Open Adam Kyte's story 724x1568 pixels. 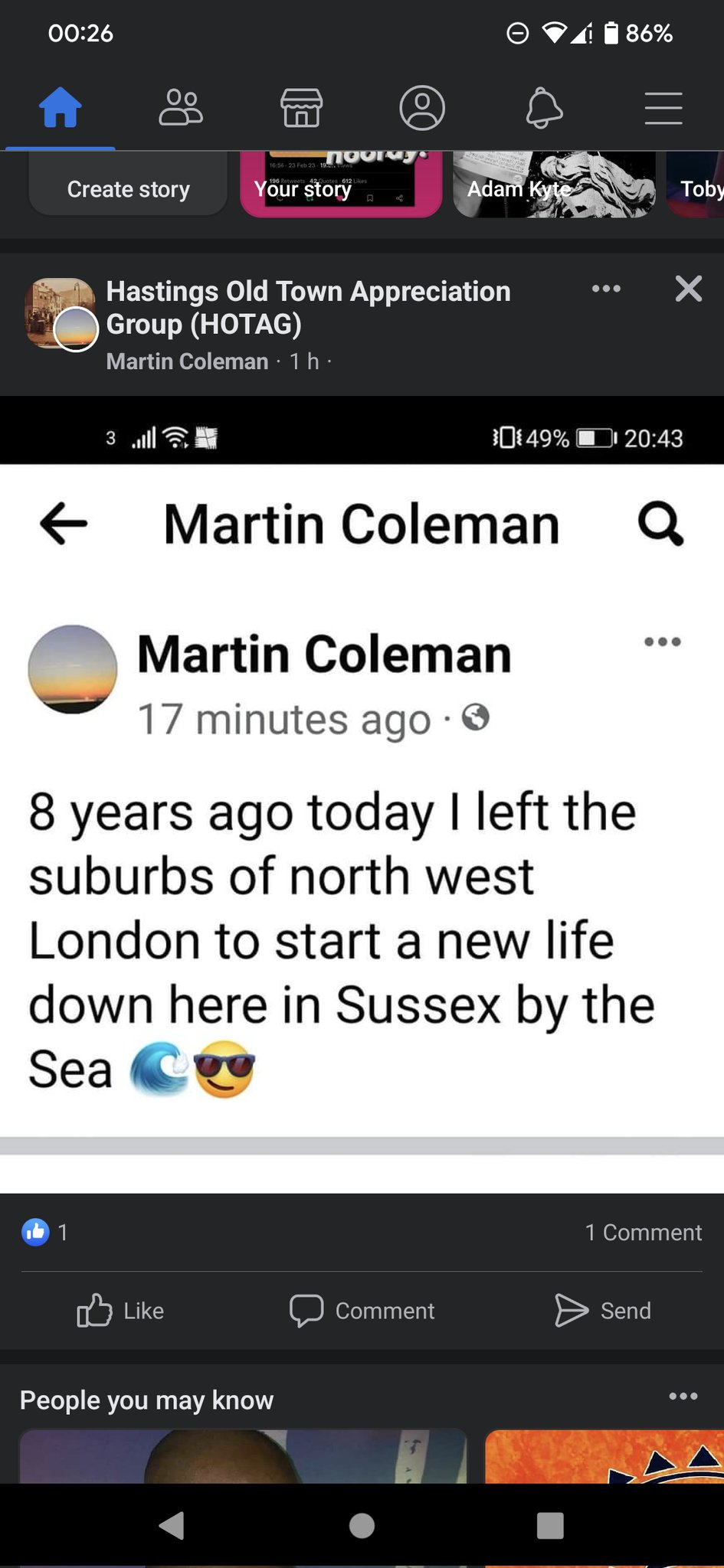[x=553, y=185]
